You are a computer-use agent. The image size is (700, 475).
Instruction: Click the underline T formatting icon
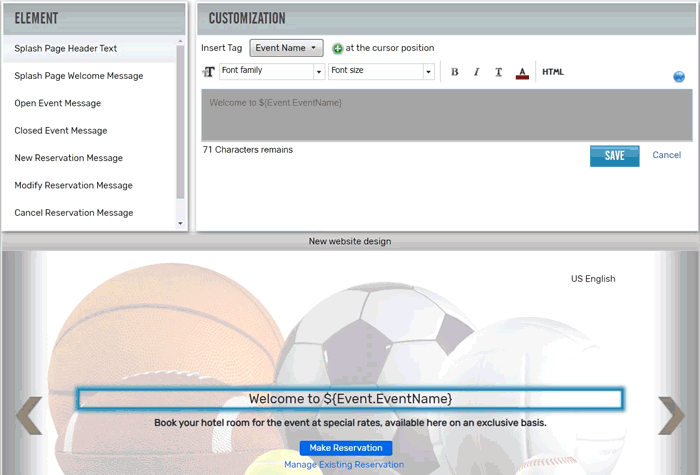coord(499,72)
